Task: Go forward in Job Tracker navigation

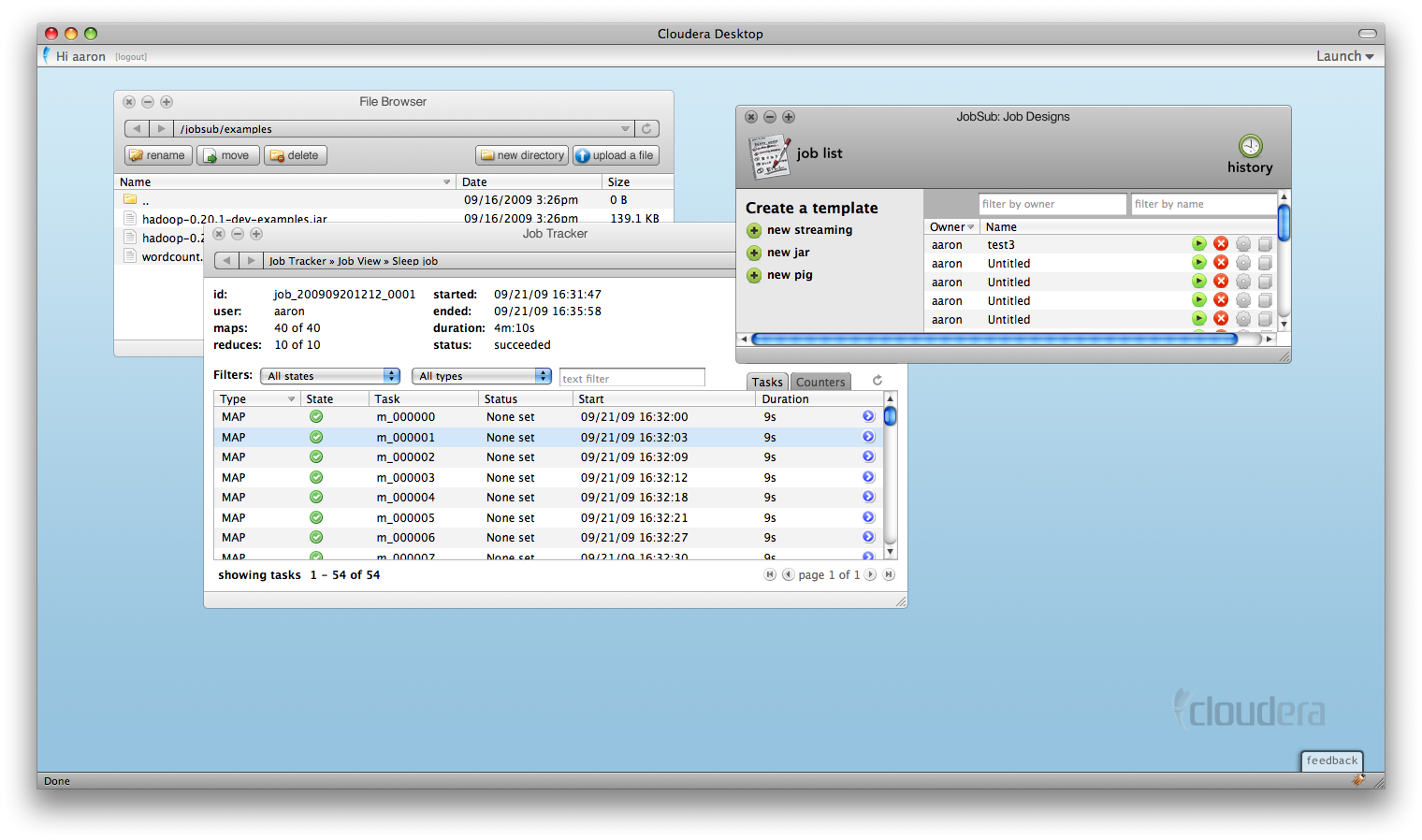Action: [x=251, y=261]
